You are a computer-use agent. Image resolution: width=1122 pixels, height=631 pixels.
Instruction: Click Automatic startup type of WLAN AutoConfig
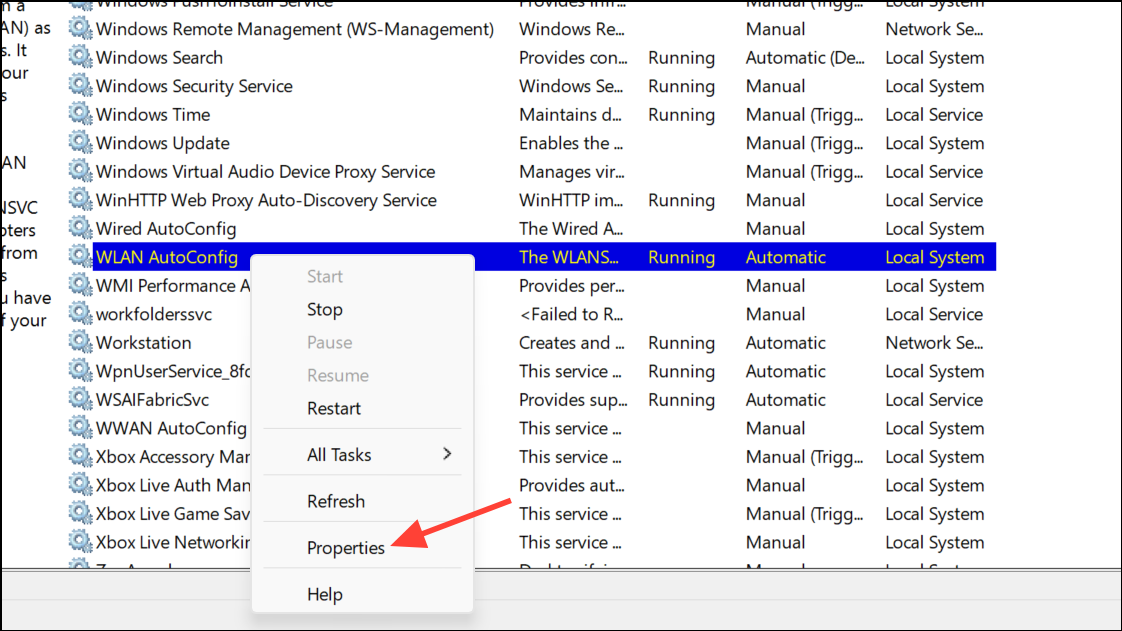[x=786, y=257]
